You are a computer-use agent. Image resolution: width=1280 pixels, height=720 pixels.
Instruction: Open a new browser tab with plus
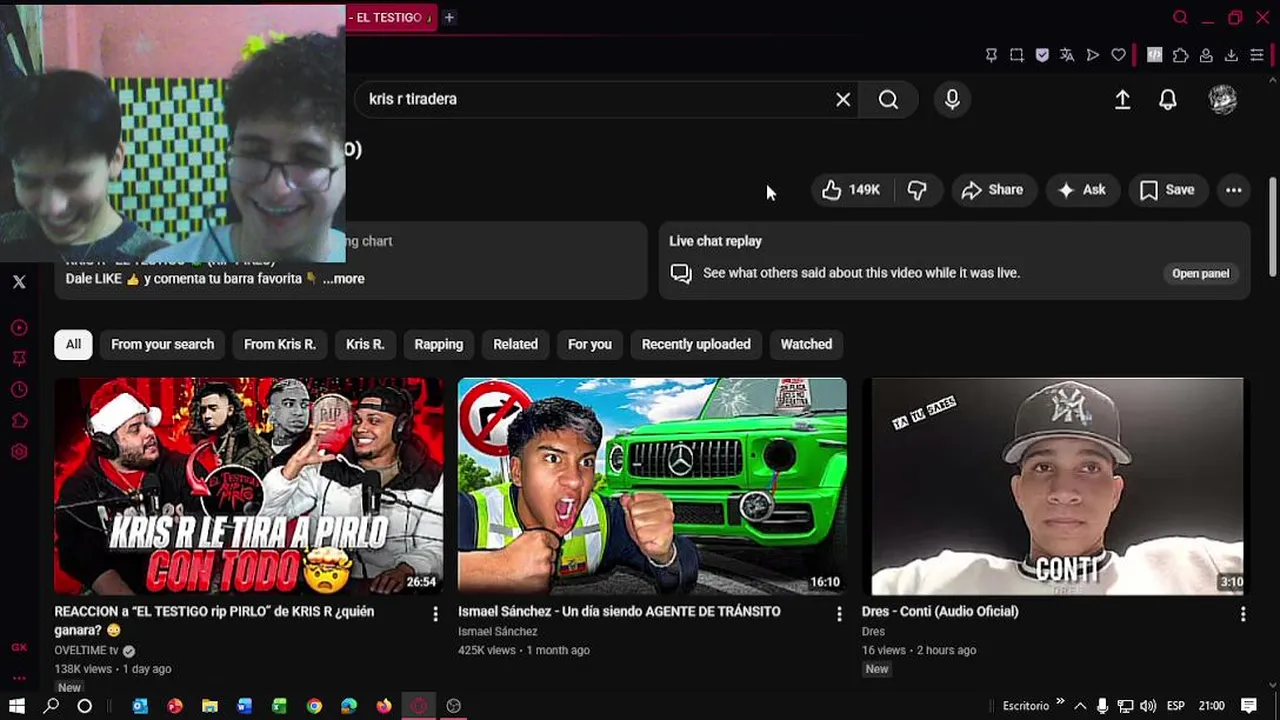pyautogui.click(x=449, y=17)
